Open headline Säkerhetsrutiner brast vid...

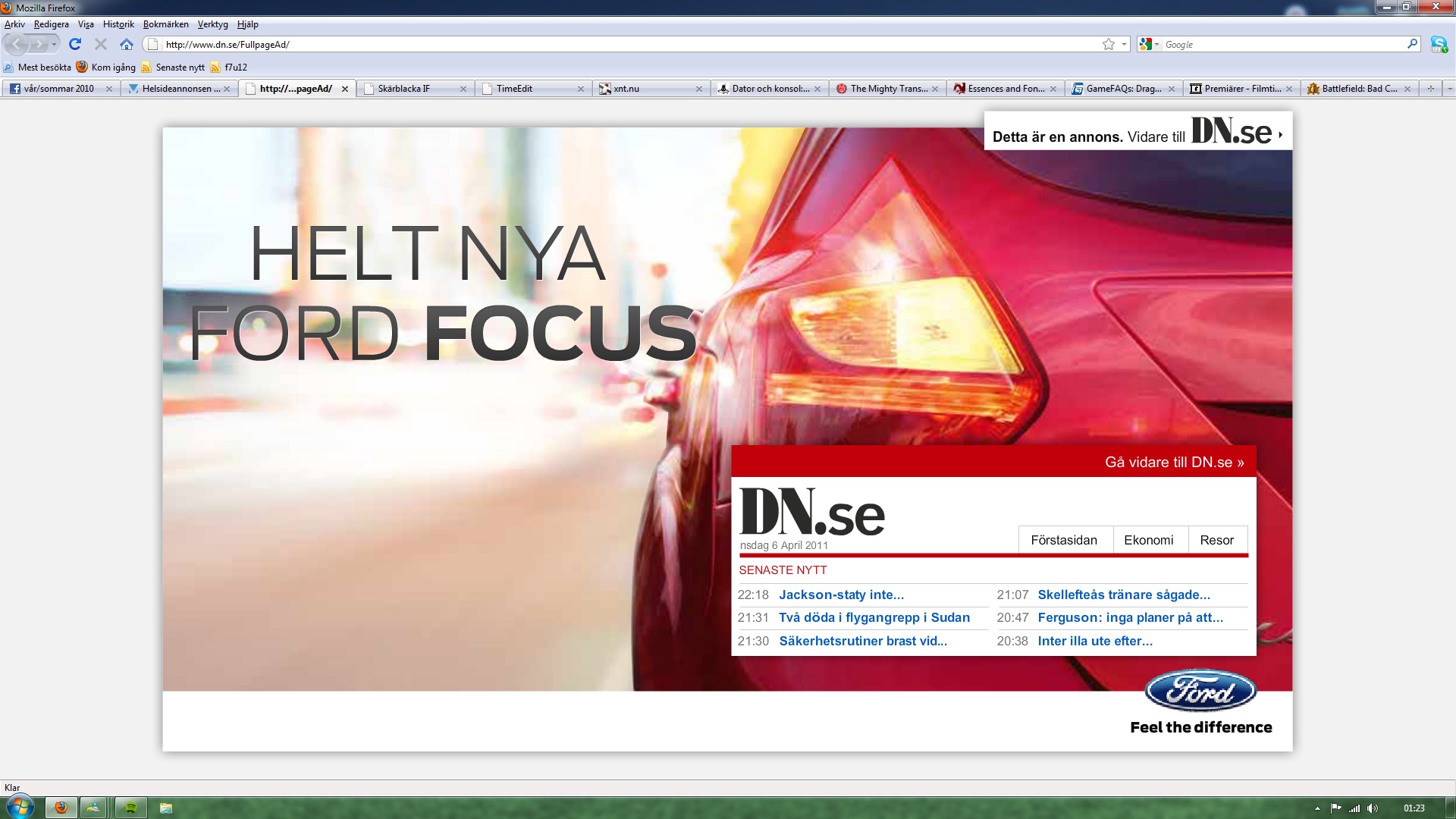point(863,641)
